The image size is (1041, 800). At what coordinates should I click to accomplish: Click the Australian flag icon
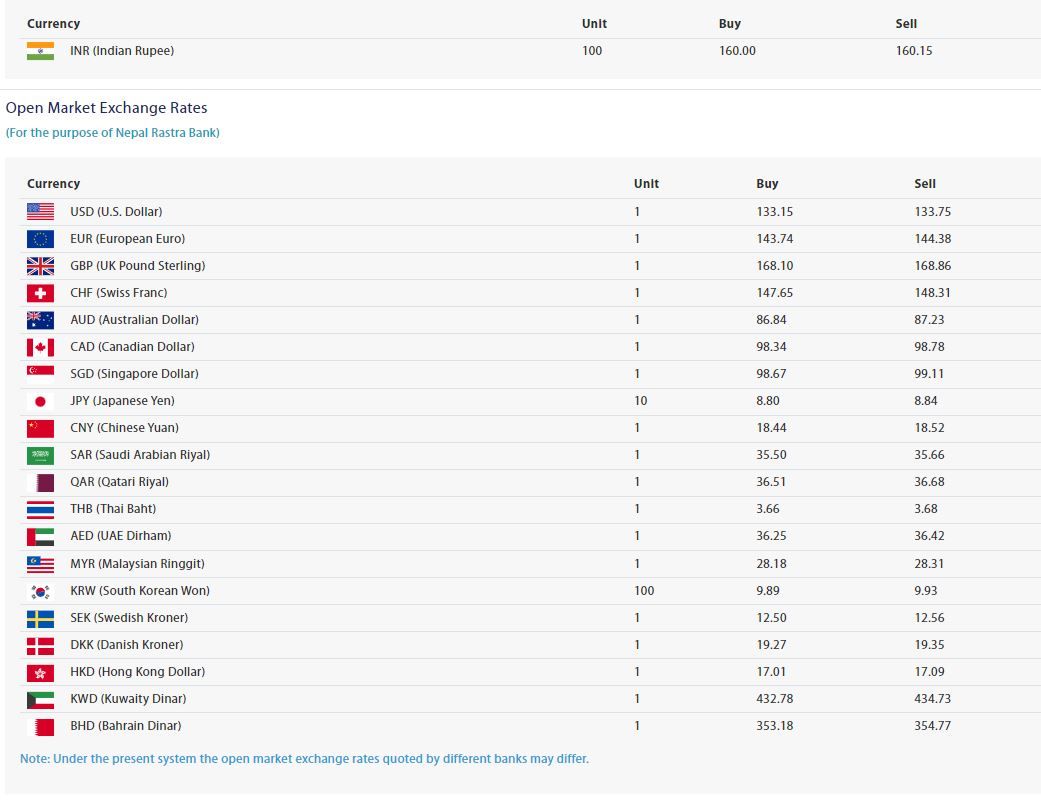(40, 320)
